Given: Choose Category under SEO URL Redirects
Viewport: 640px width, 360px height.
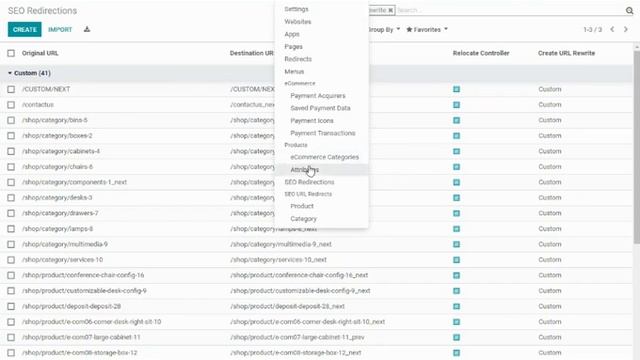Looking at the screenshot, I should pos(303,219).
